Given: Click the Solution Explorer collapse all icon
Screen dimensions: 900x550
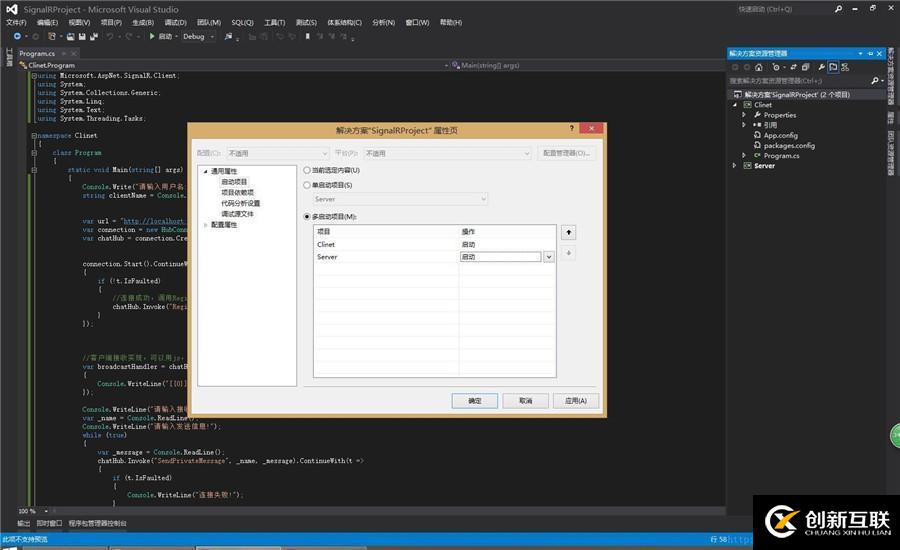Looking at the screenshot, I should pos(805,67).
